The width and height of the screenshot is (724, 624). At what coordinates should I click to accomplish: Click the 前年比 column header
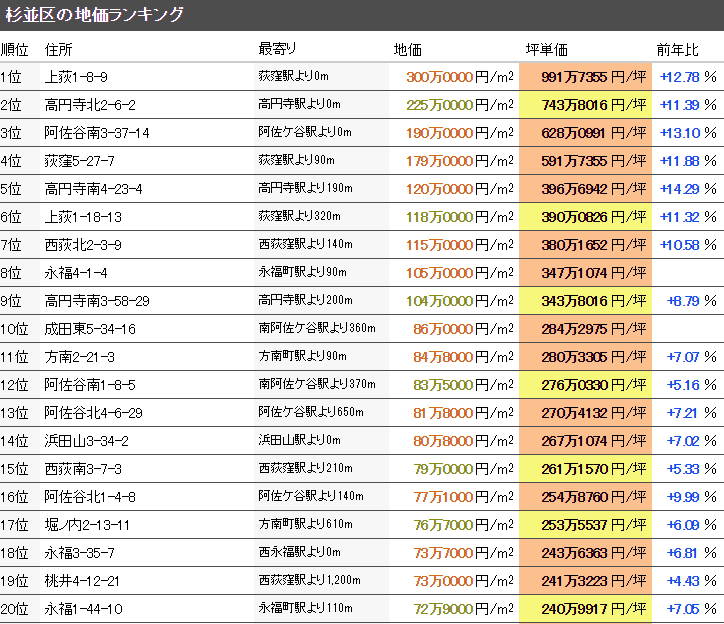[x=677, y=50]
